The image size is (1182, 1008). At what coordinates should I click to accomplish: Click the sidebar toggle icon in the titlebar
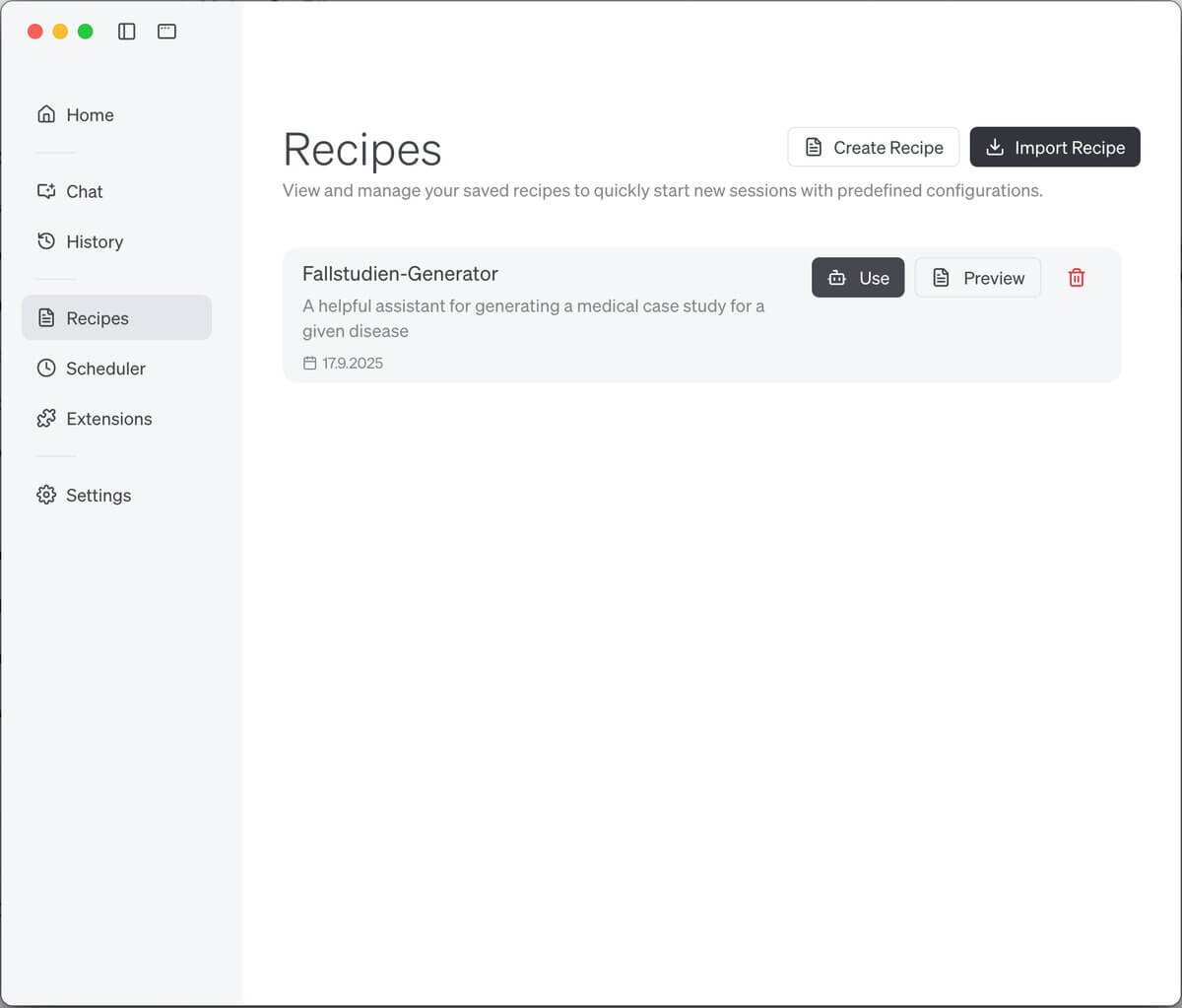[126, 31]
